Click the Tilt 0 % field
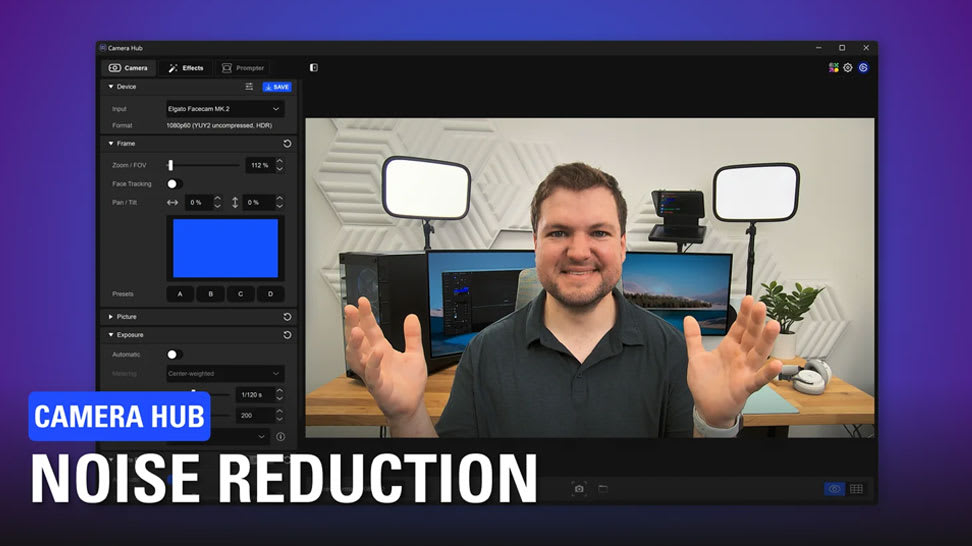The height and width of the screenshot is (546, 972). coord(259,203)
